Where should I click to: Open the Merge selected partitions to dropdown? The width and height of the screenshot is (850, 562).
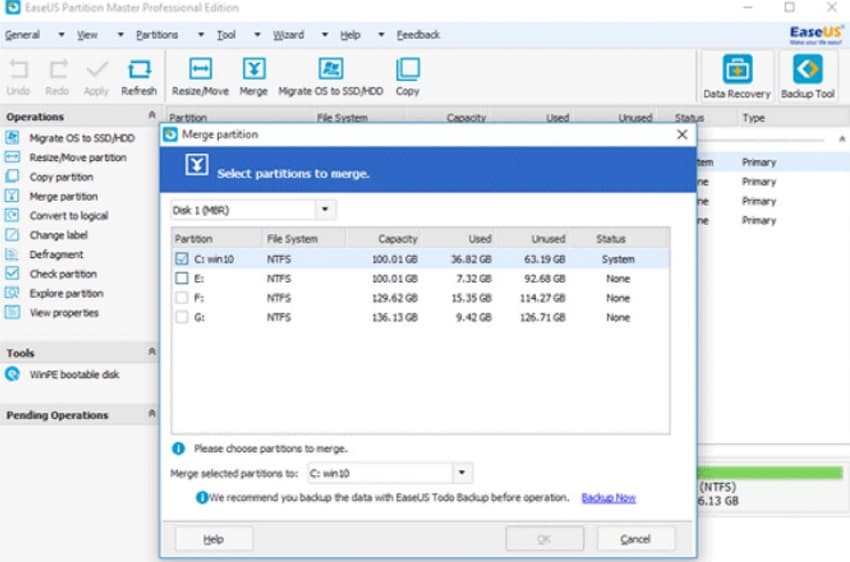[x=462, y=473]
